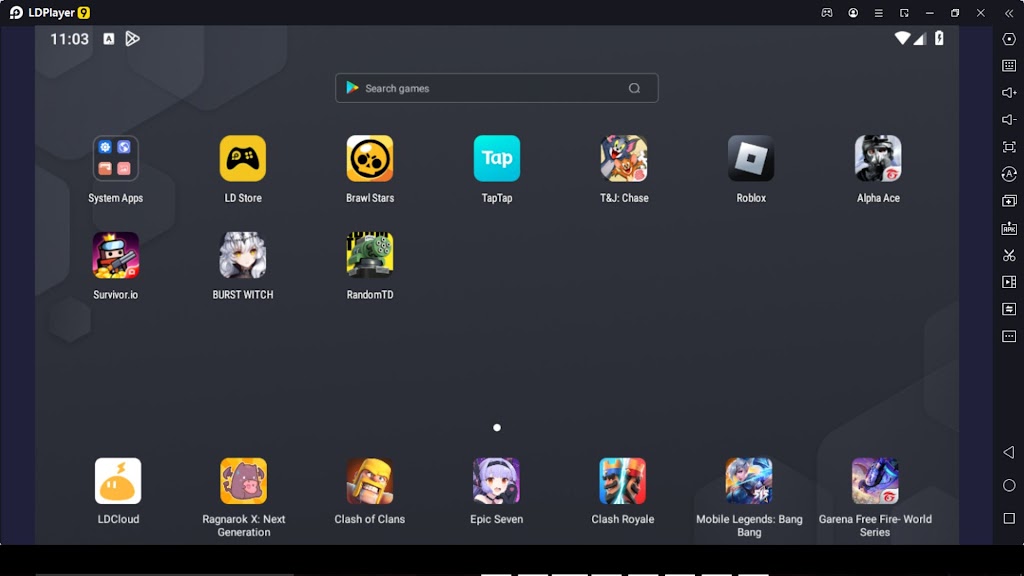1024x576 pixels.
Task: Open BURST WITCH game
Action: coord(243,255)
